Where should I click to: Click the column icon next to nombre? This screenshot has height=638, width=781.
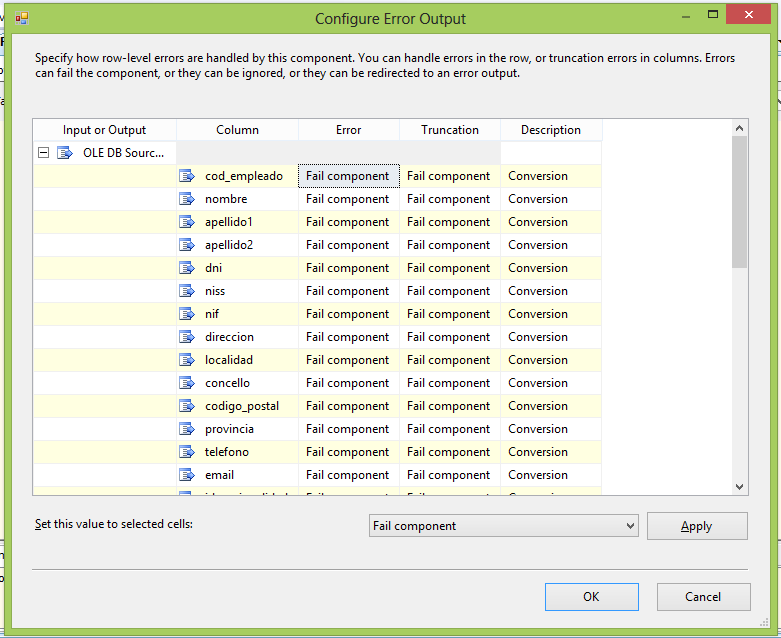pyautogui.click(x=186, y=199)
